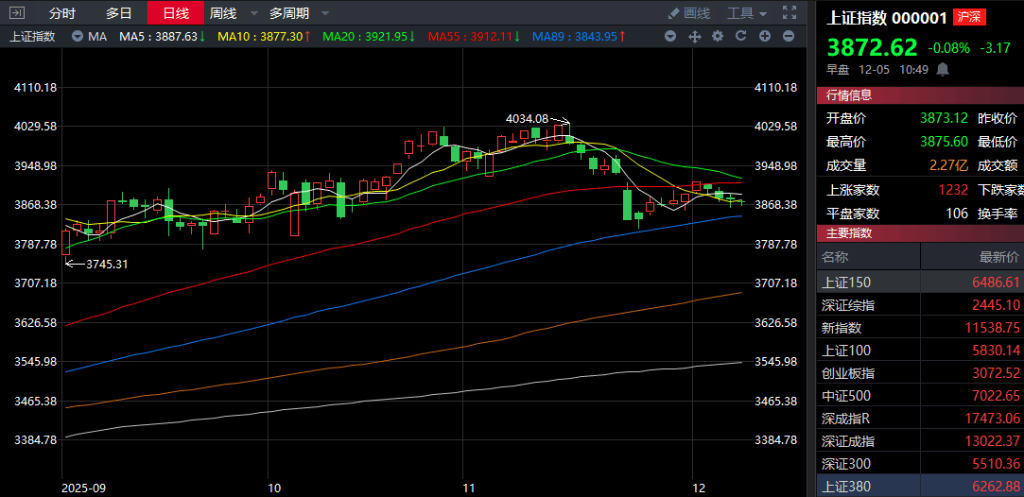Click the collapse panel icon left of 分时

(17, 13)
